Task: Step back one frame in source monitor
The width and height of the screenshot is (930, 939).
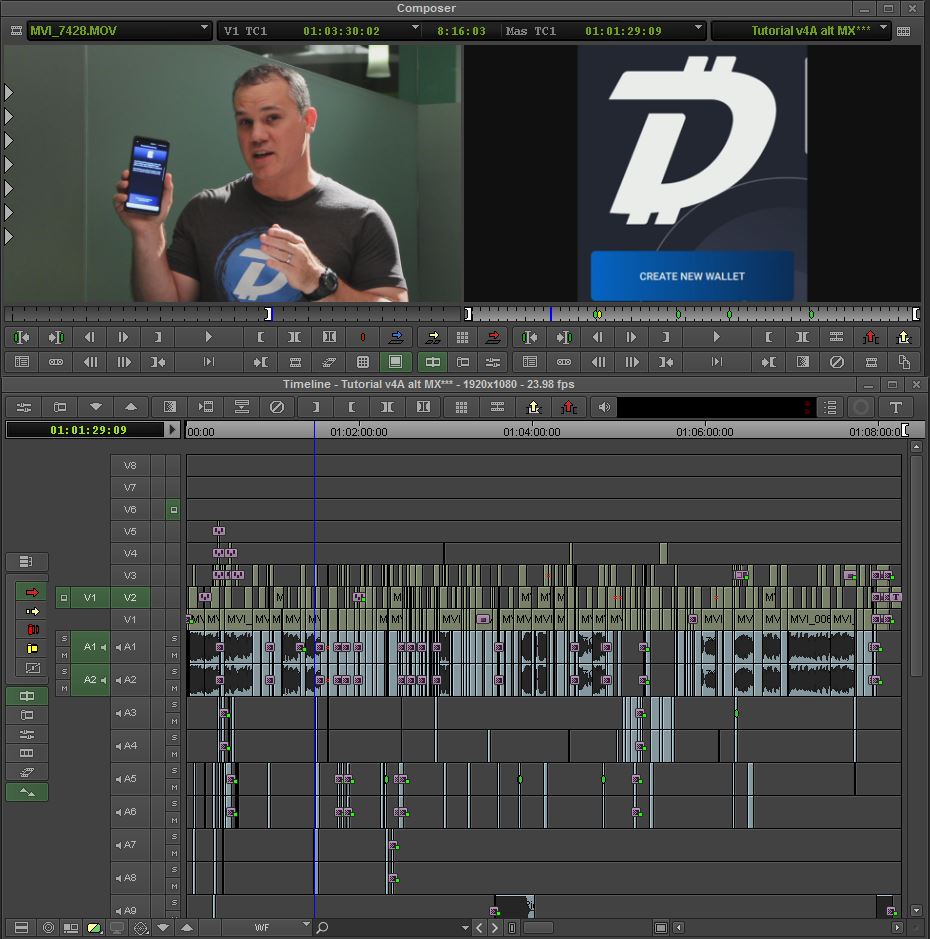Action: 89,337
